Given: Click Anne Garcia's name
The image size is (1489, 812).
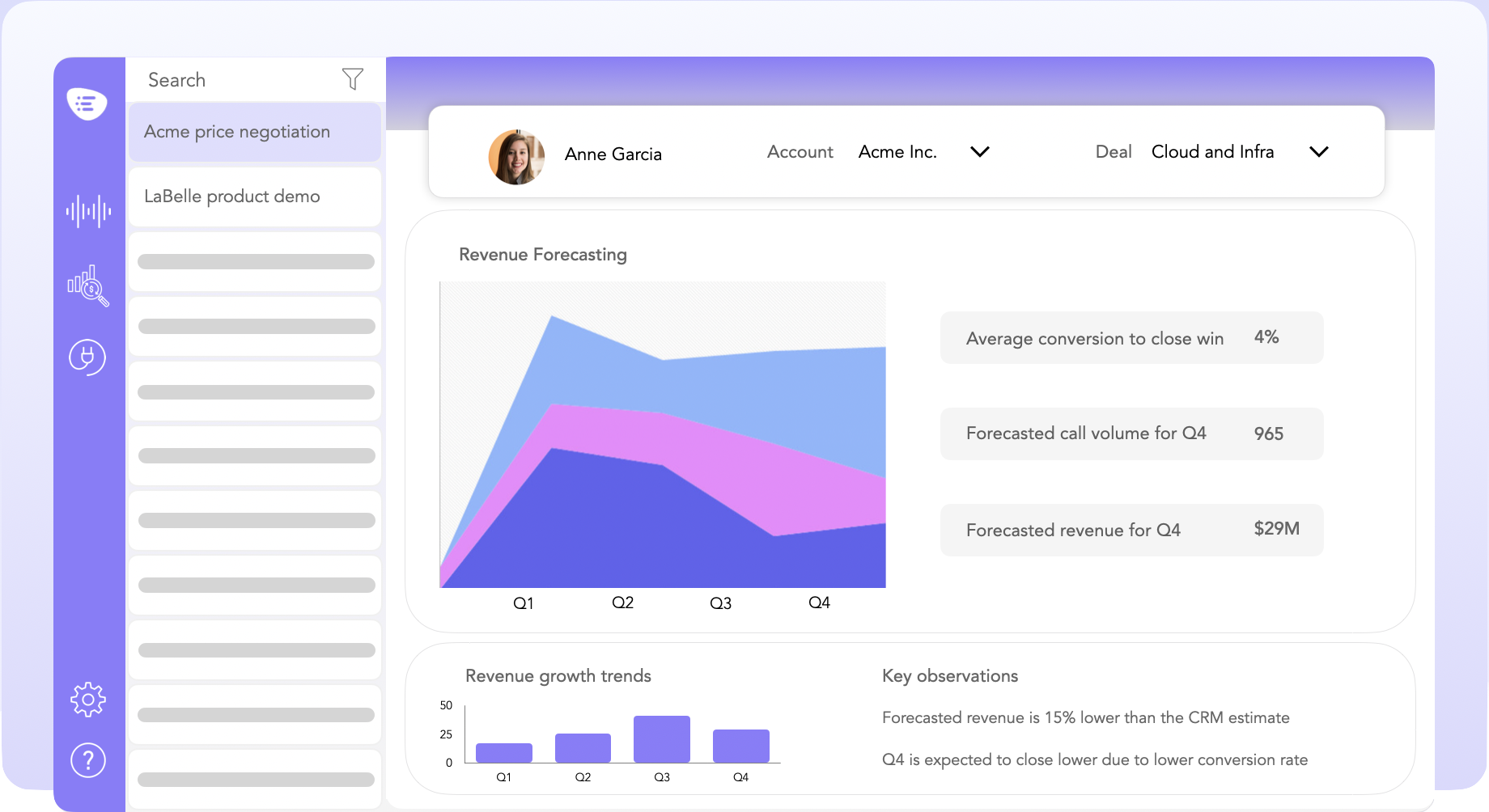Looking at the screenshot, I should point(613,154).
